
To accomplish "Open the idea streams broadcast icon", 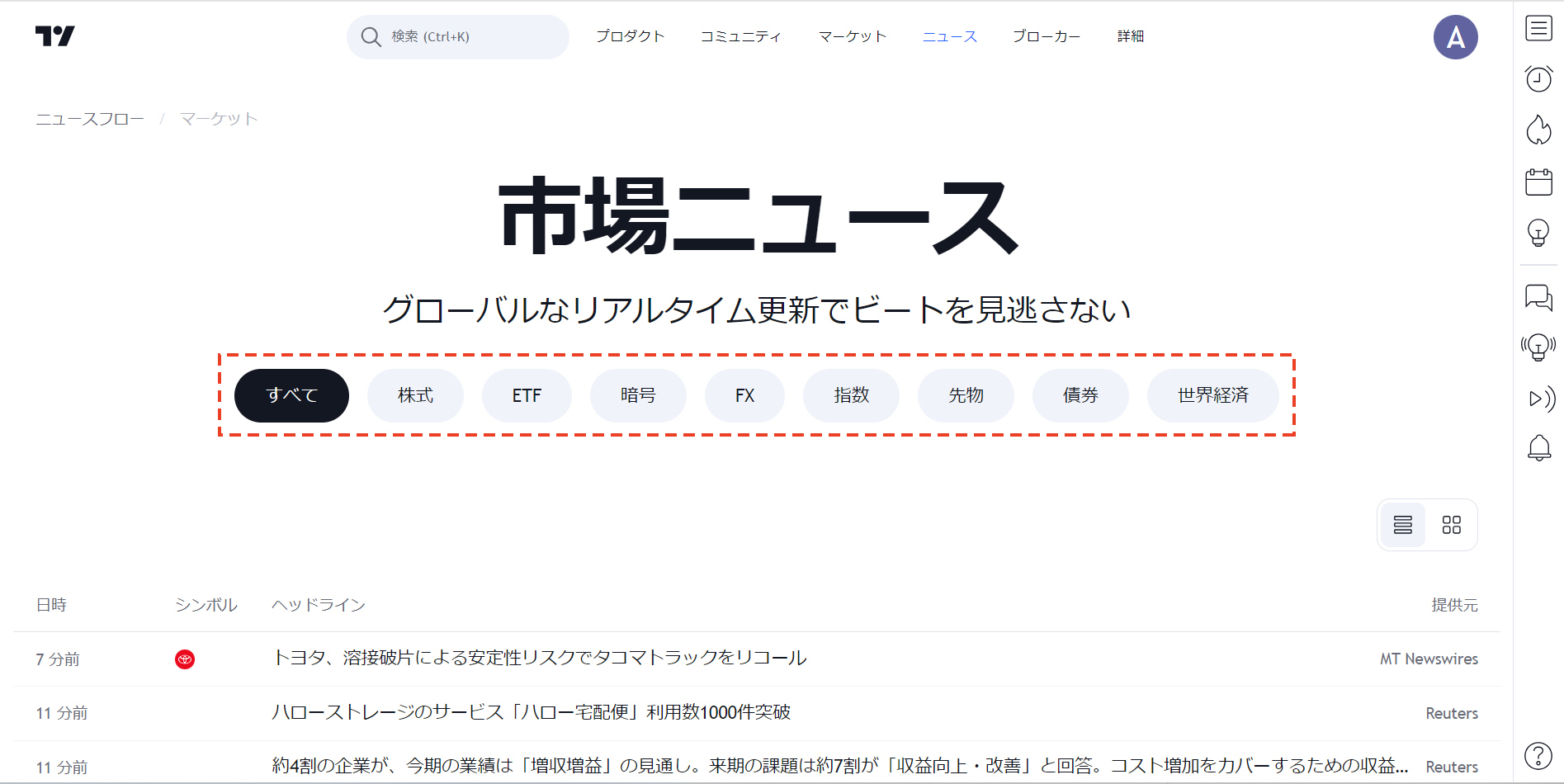I will pyautogui.click(x=1538, y=347).
